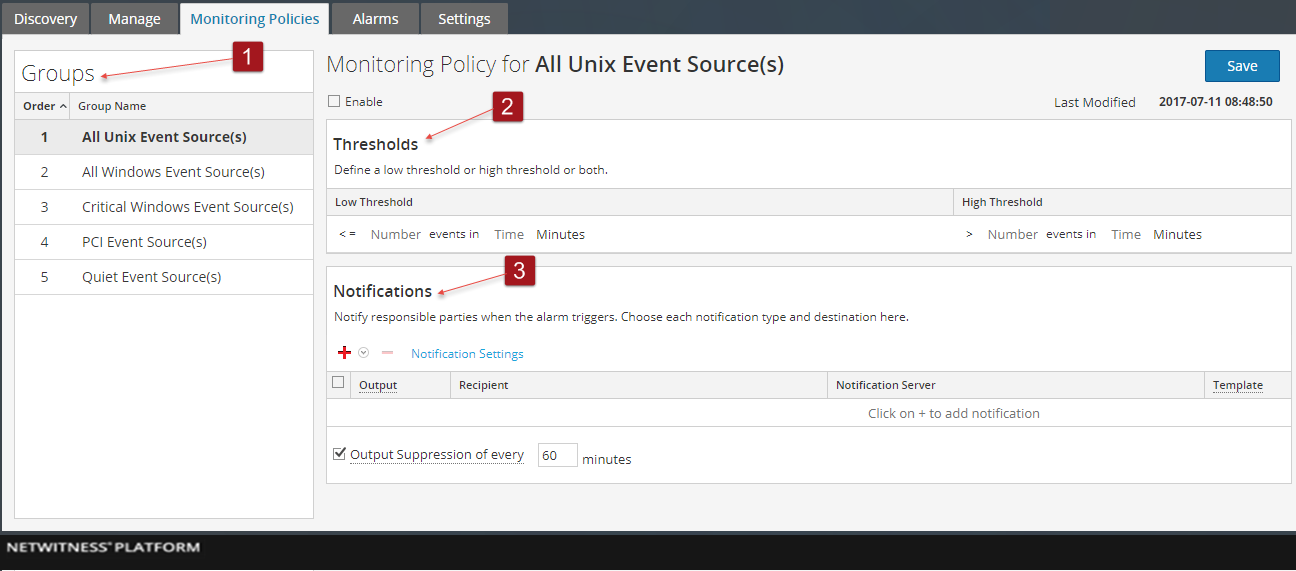Viewport: 1296px width, 571px height.
Task: Switch to the Discovery tab
Action: point(45,19)
